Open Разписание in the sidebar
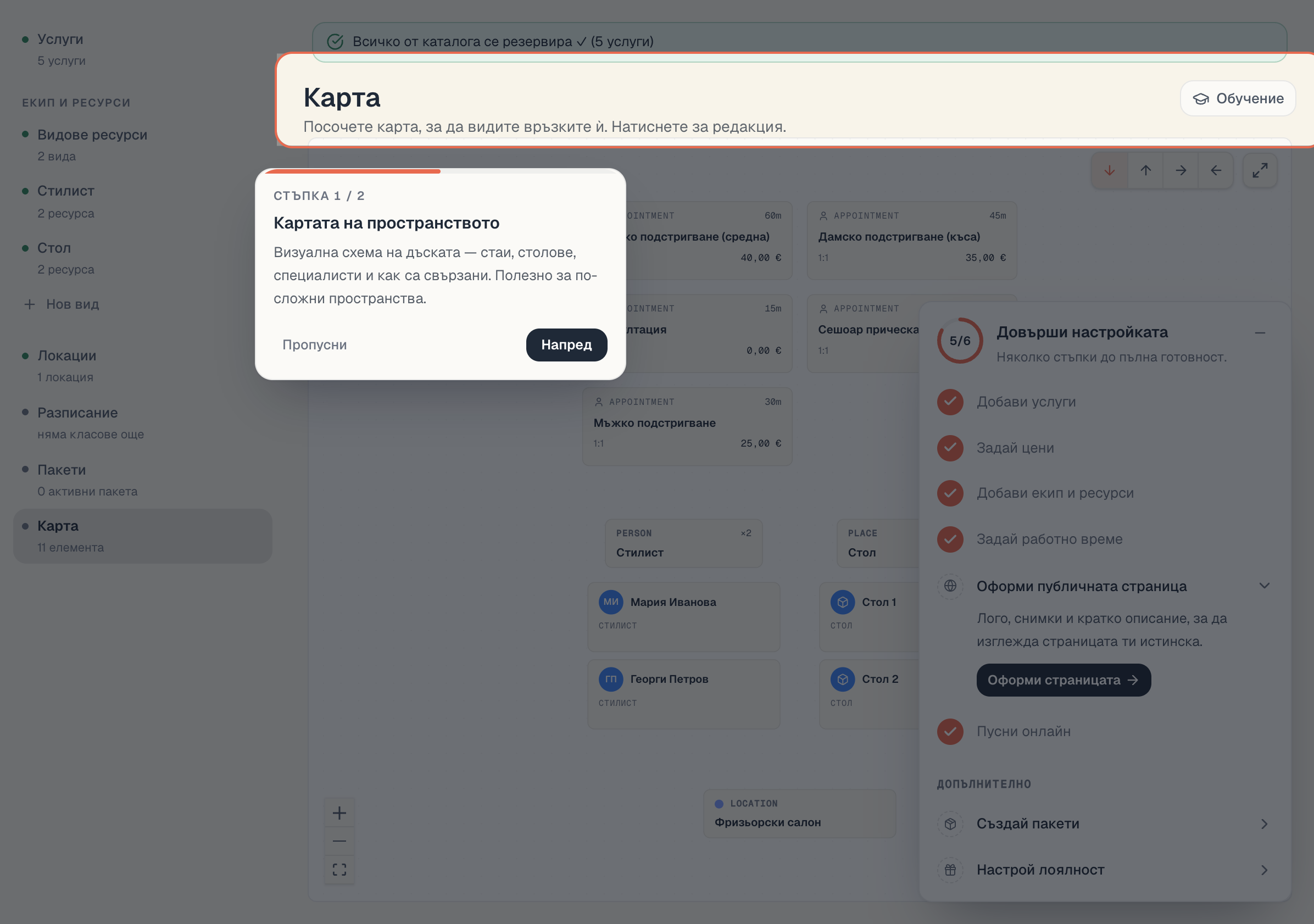 [x=142, y=423]
